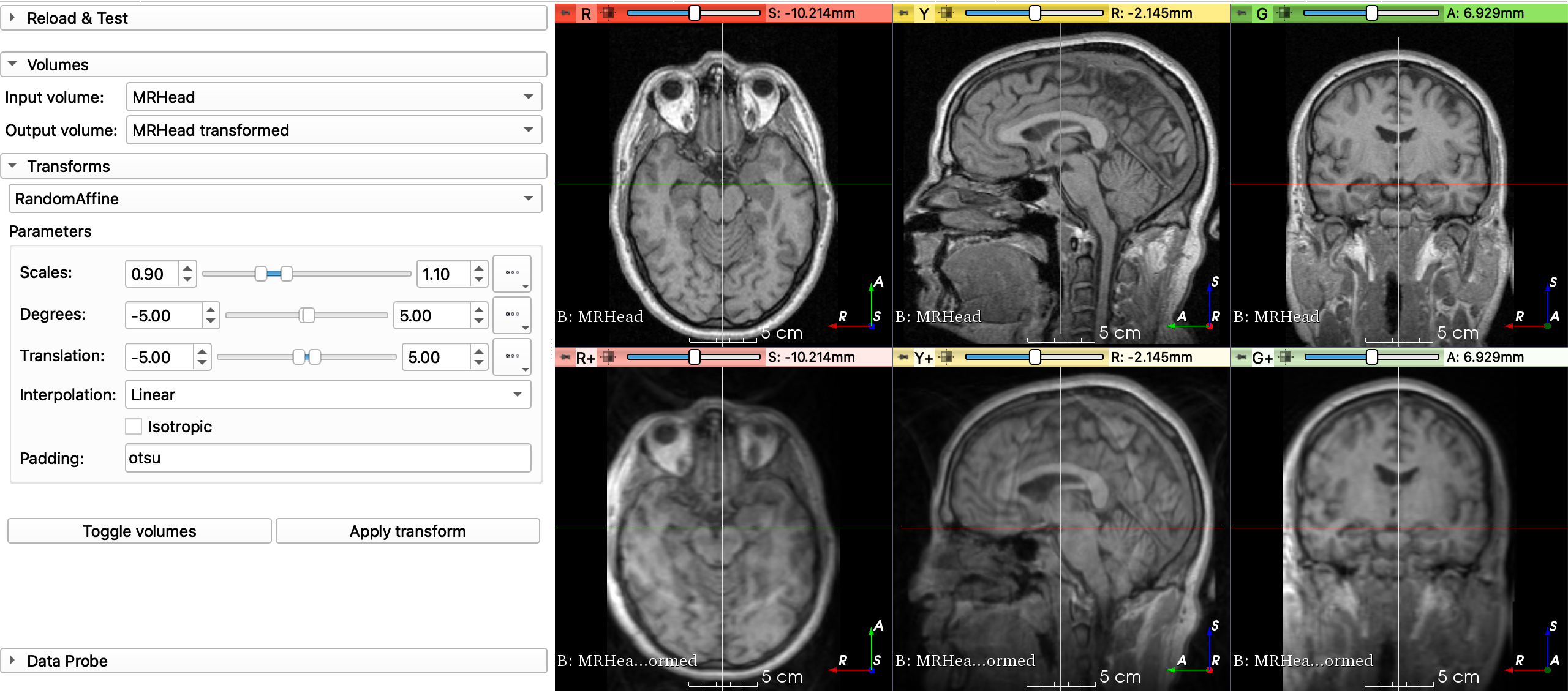1568x693 pixels.
Task: Click the Toggle volumes button
Action: (x=139, y=531)
